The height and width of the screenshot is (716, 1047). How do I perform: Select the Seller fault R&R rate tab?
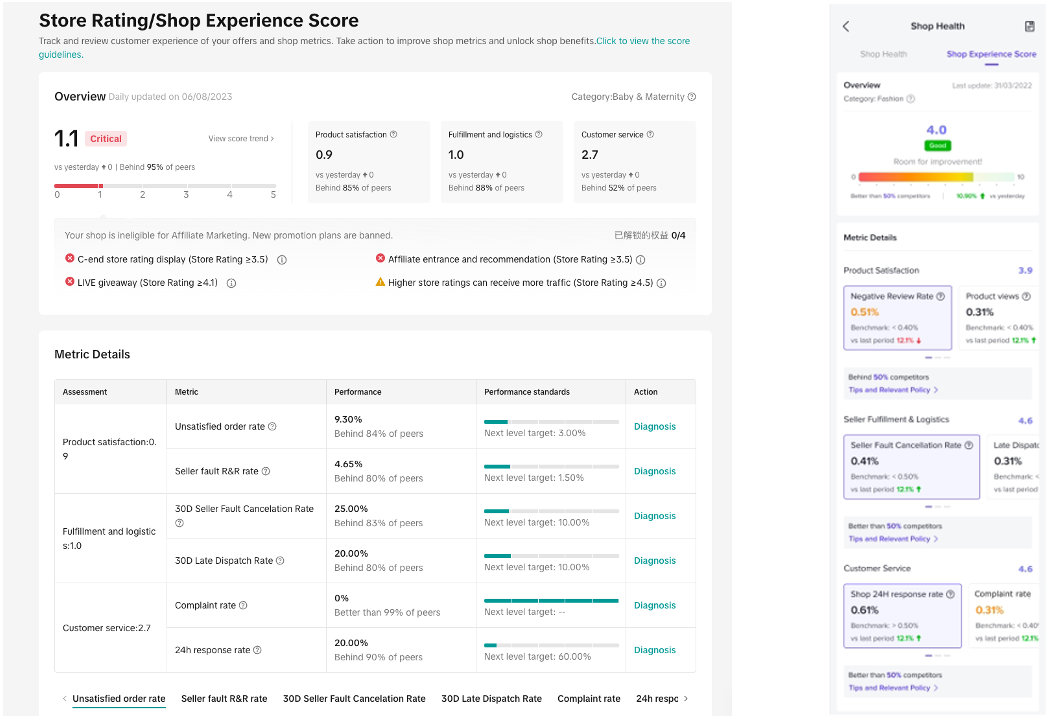[224, 699]
